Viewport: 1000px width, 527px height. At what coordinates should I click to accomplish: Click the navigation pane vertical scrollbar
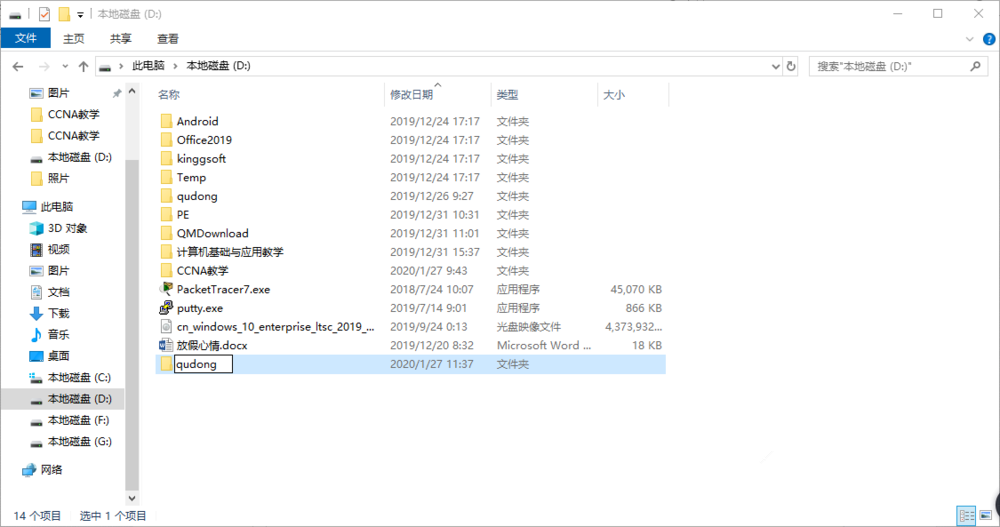pos(131,300)
